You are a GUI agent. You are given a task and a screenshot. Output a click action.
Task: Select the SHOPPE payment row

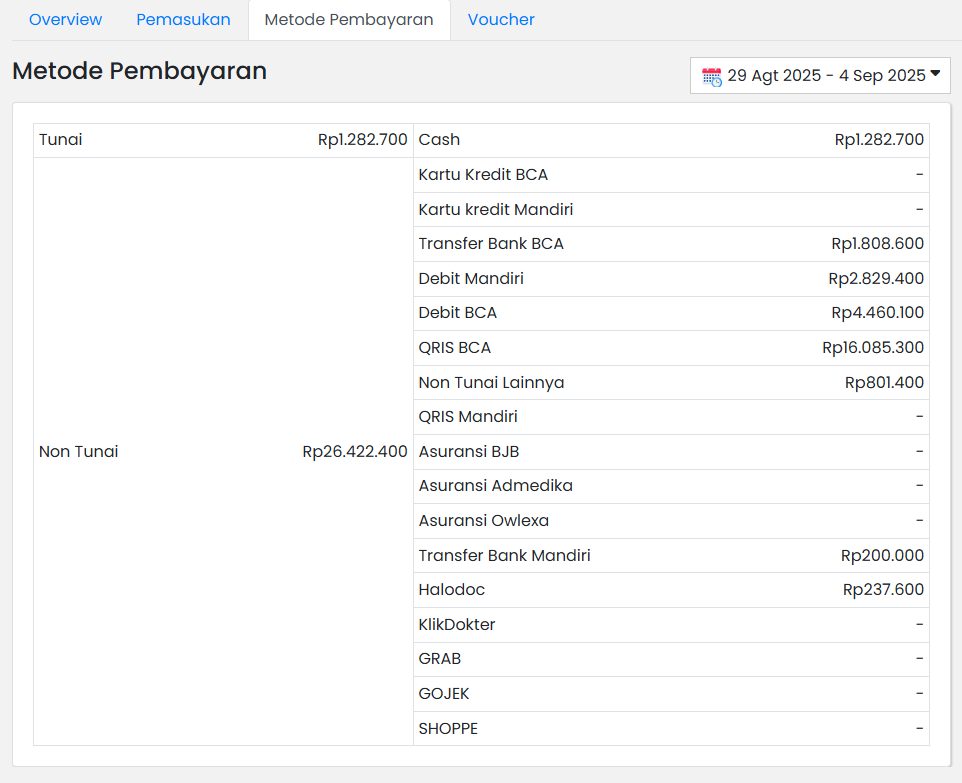pos(448,729)
